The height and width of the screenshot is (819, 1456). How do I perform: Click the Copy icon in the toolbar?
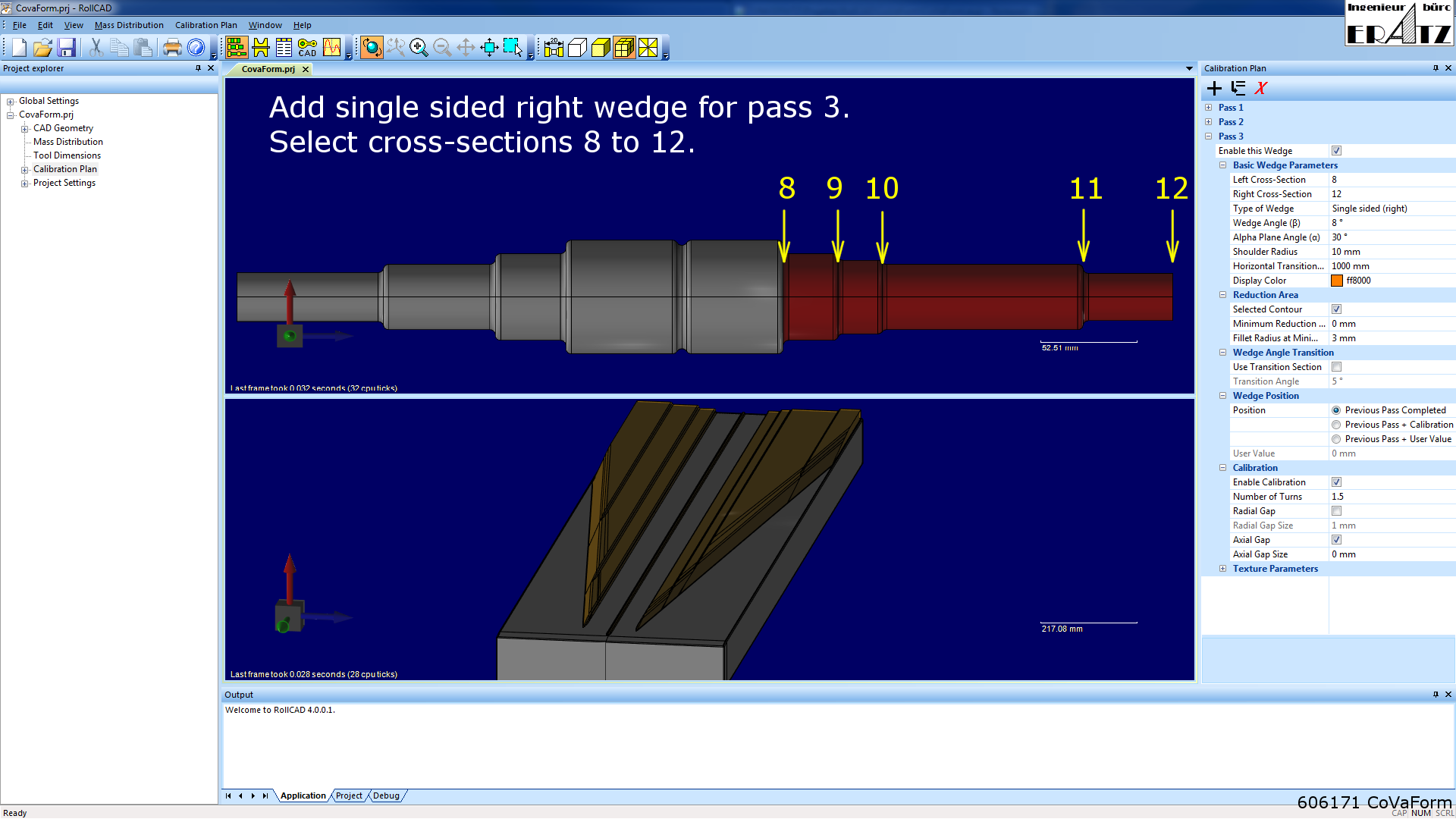(x=119, y=48)
